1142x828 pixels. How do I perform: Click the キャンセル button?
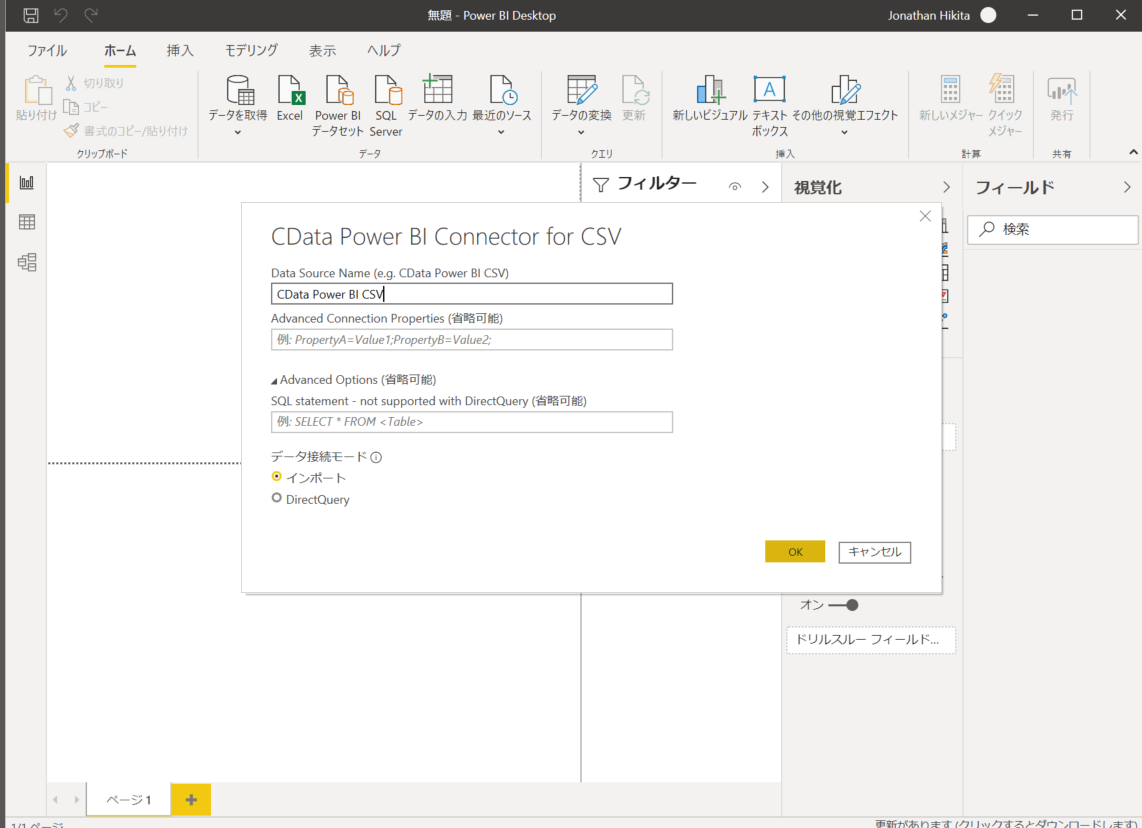coord(874,551)
